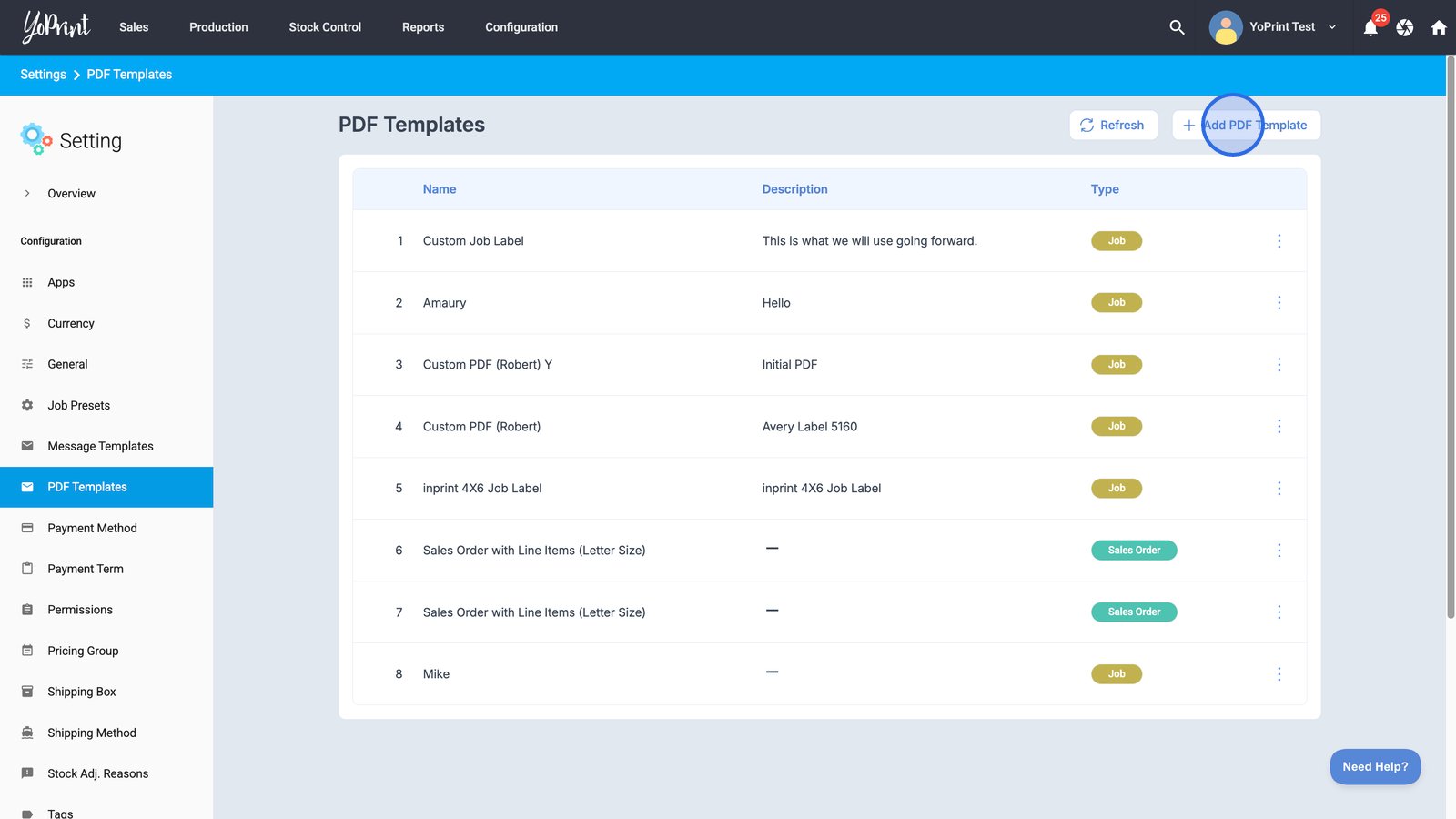Click the Apps grid icon in sidebar
This screenshot has height=819, width=1456.
click(x=27, y=282)
